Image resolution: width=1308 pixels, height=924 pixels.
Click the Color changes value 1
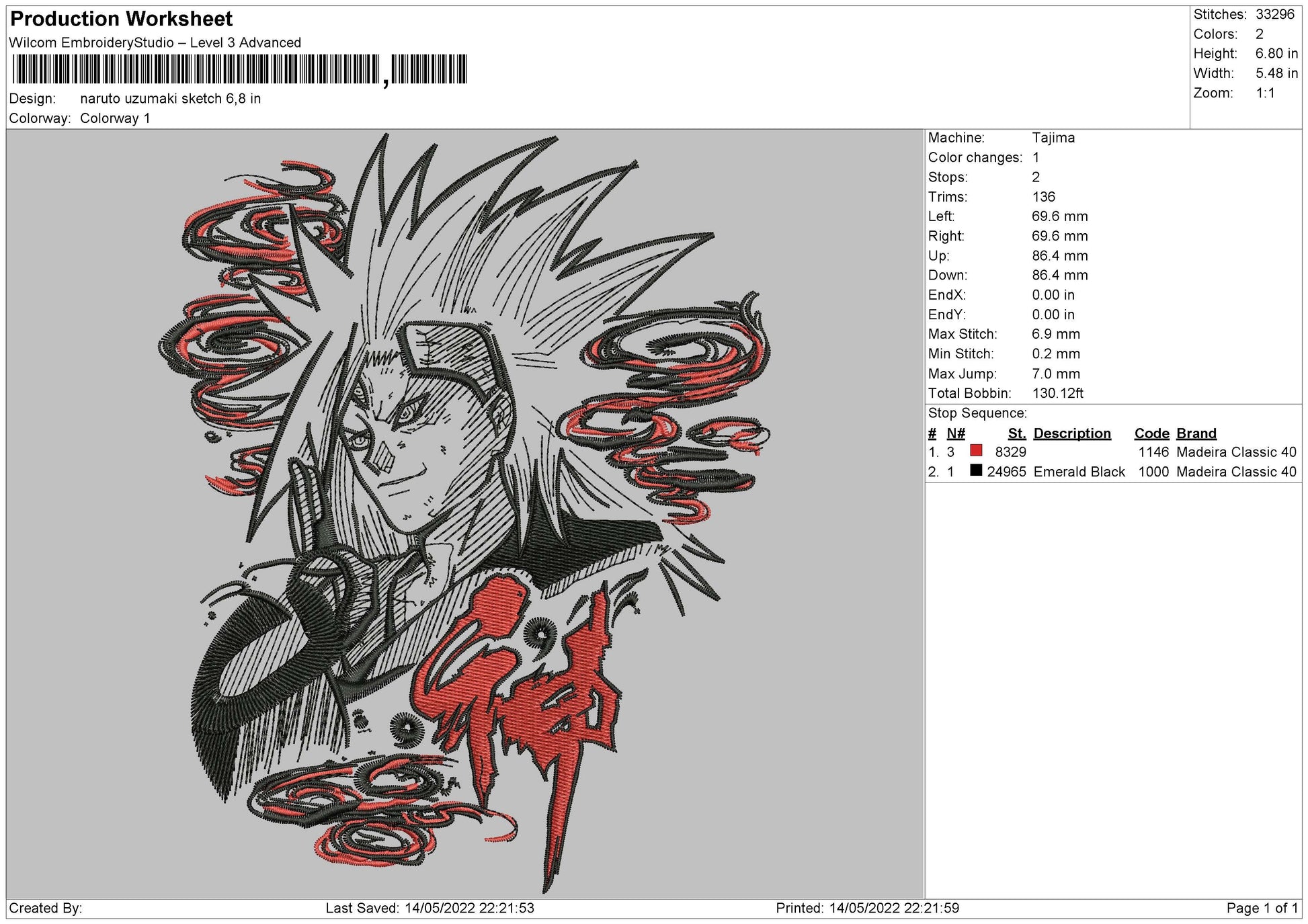(1036, 157)
